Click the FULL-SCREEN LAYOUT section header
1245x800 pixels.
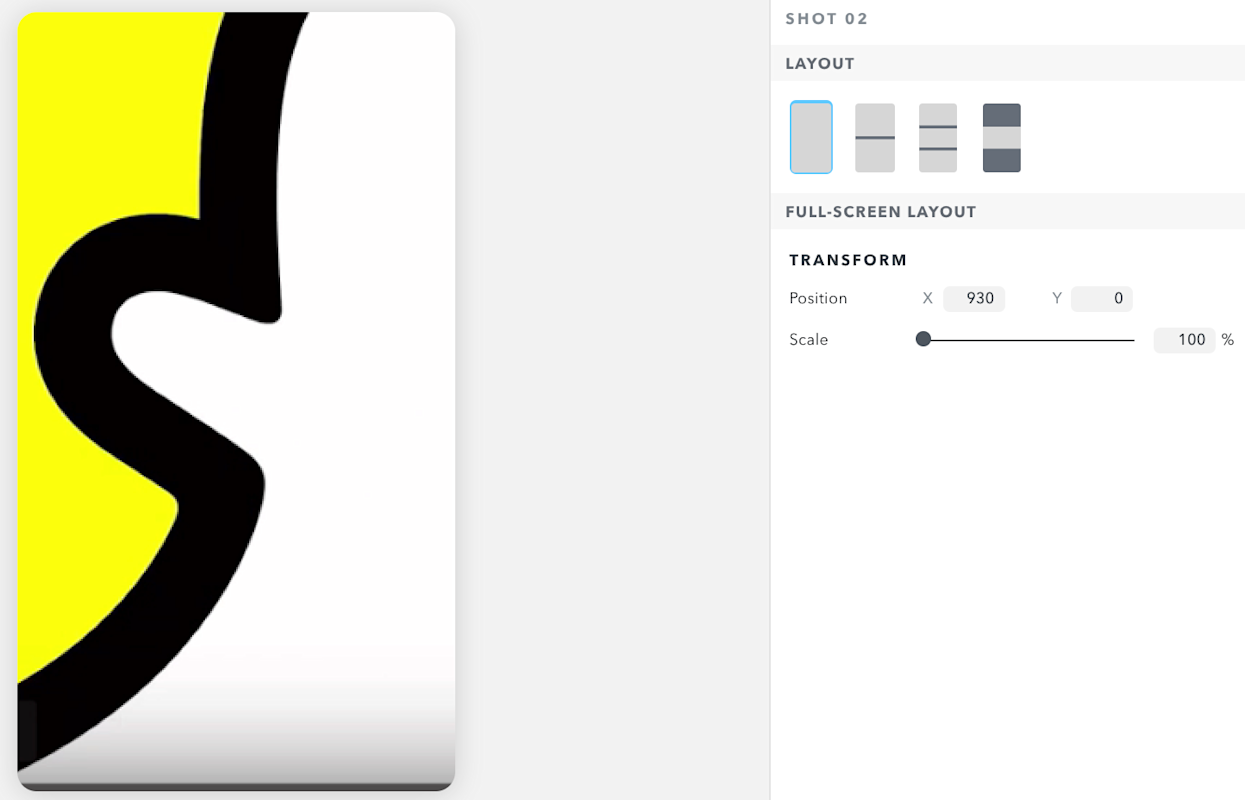coord(881,212)
